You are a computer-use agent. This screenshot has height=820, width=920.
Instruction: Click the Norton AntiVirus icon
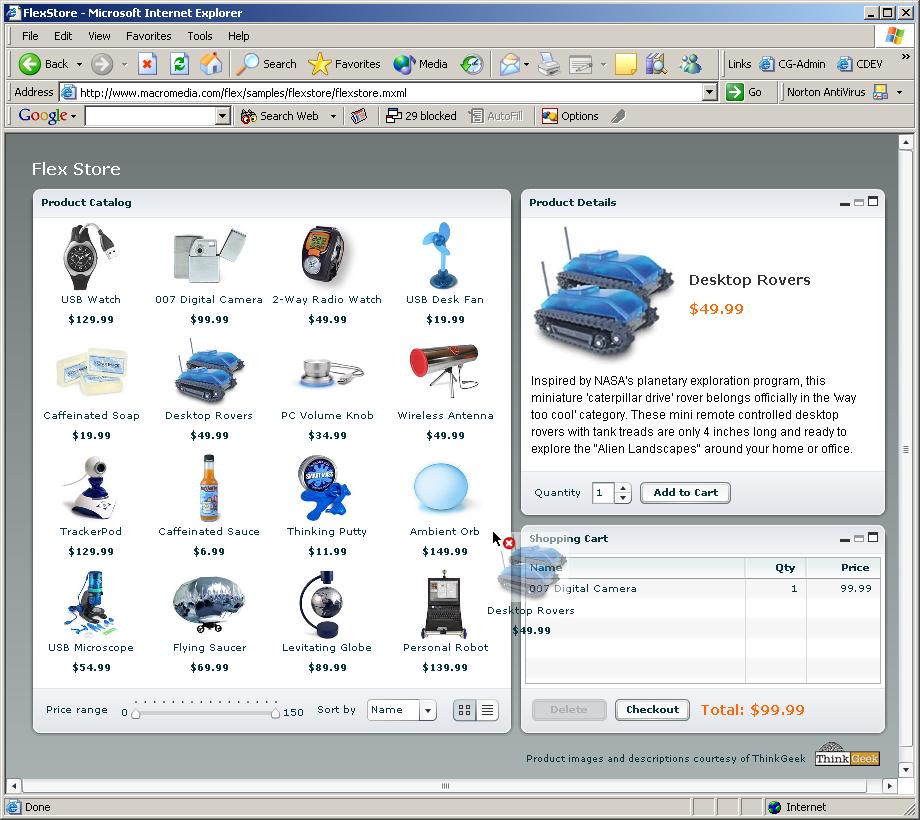tap(880, 92)
